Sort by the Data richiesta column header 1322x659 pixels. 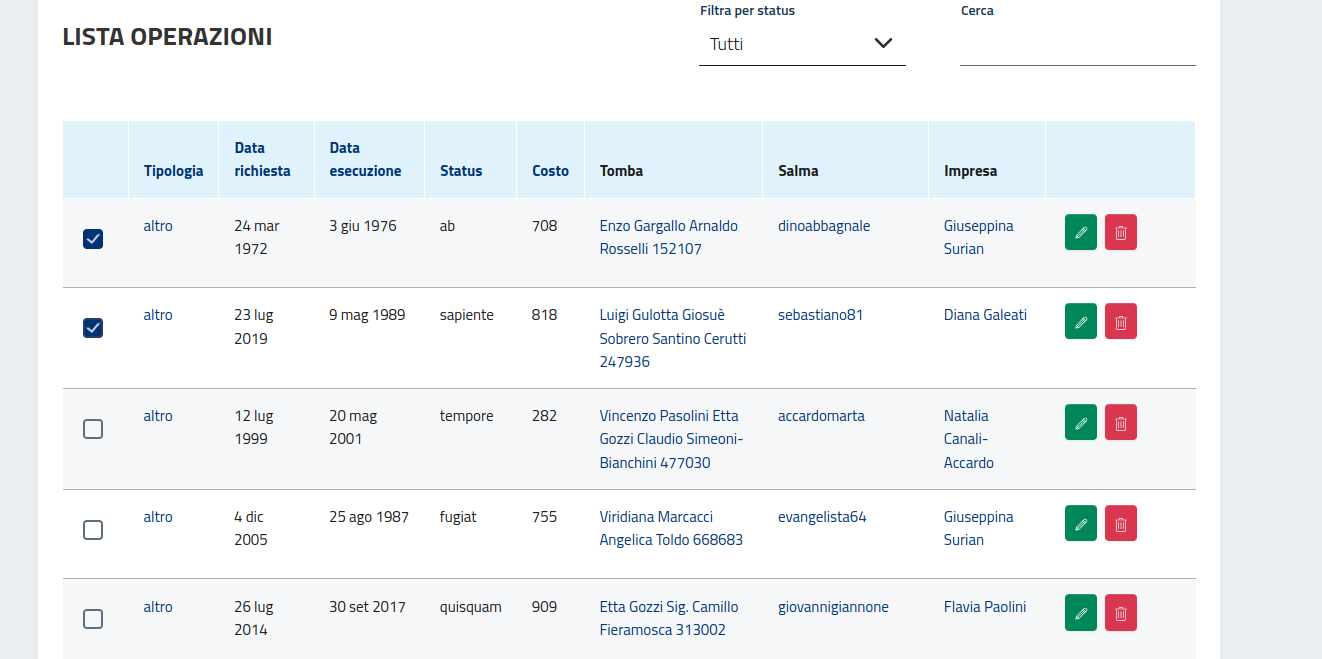tap(262, 159)
